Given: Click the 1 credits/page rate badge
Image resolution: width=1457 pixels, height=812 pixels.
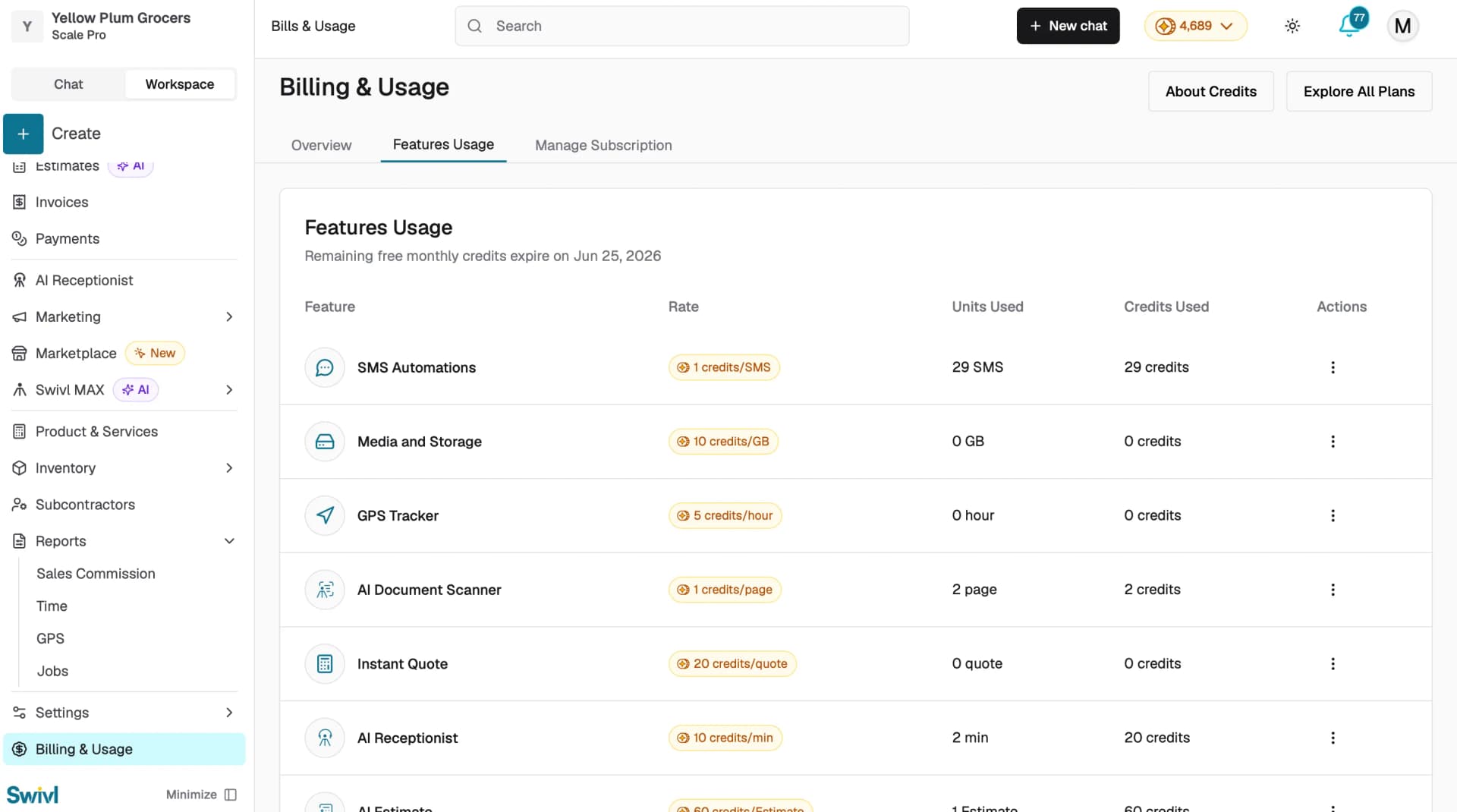Looking at the screenshot, I should click(x=725, y=590).
